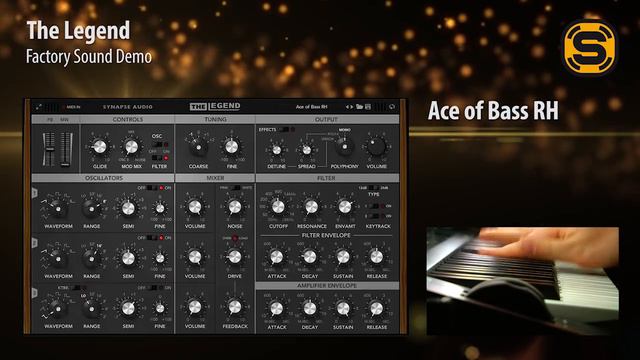Click the oscillator 3 side tab marker
The height and width of the screenshot is (360, 640).
(x=35, y=293)
